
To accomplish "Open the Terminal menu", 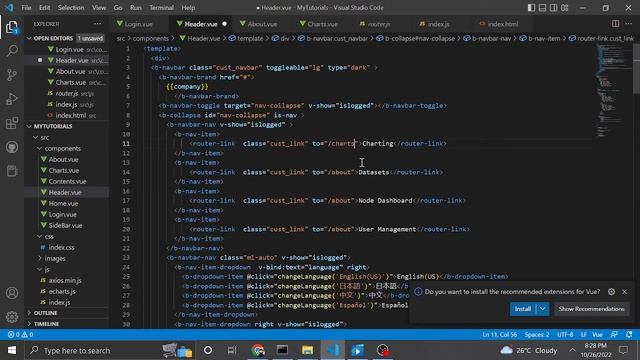I will coord(161,7).
